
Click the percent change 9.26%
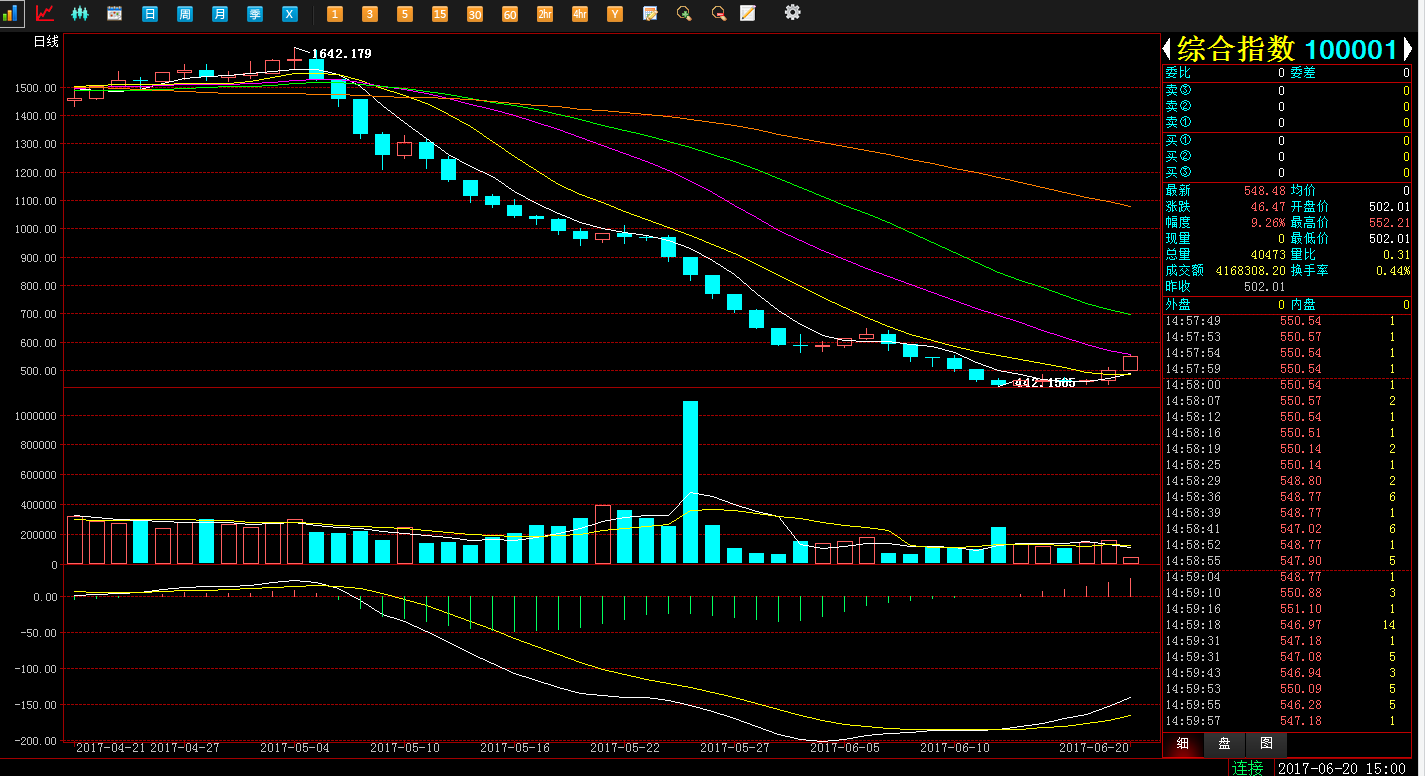[x=1268, y=222]
